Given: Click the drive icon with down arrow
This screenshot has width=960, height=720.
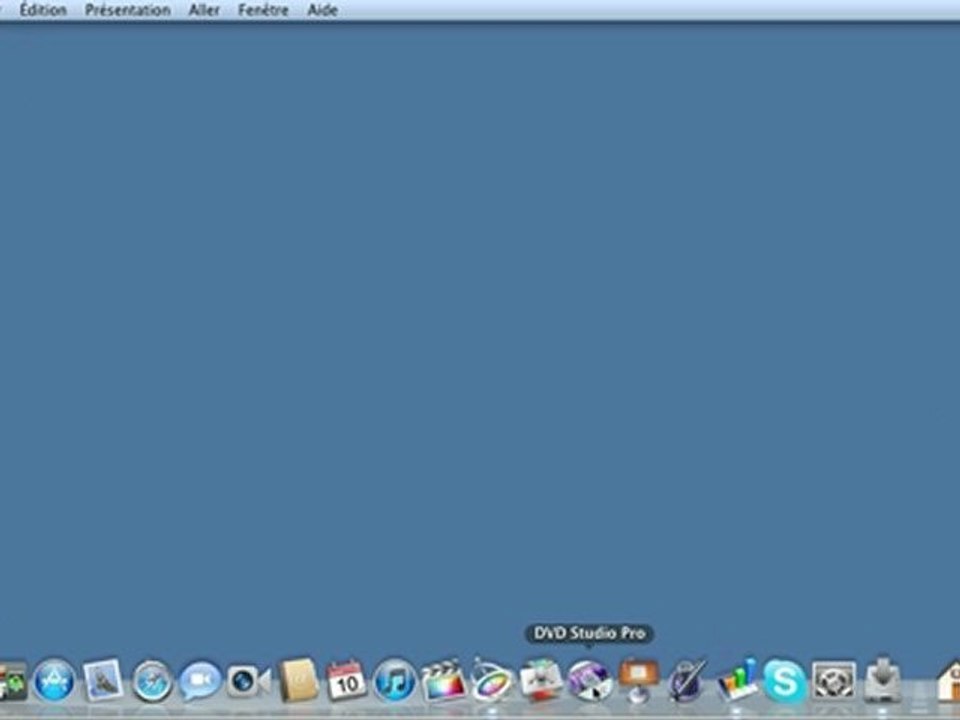Looking at the screenshot, I should 882,680.
